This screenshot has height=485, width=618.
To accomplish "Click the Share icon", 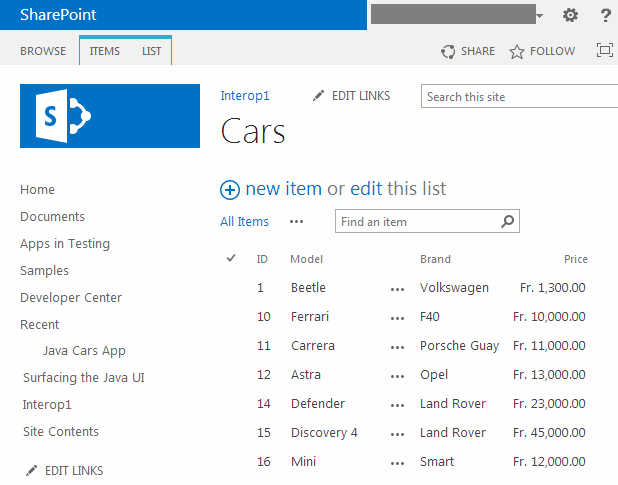I will coord(450,51).
